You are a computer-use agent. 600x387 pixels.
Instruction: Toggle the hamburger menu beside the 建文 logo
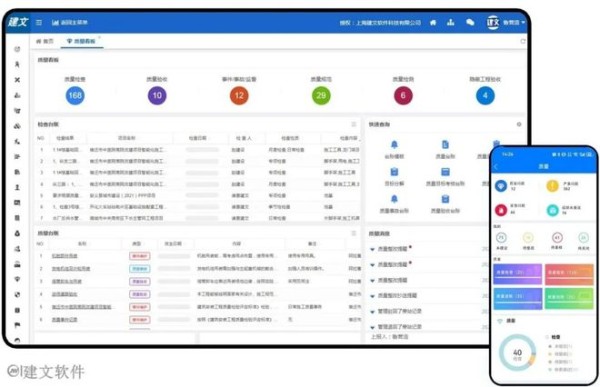coord(39,23)
